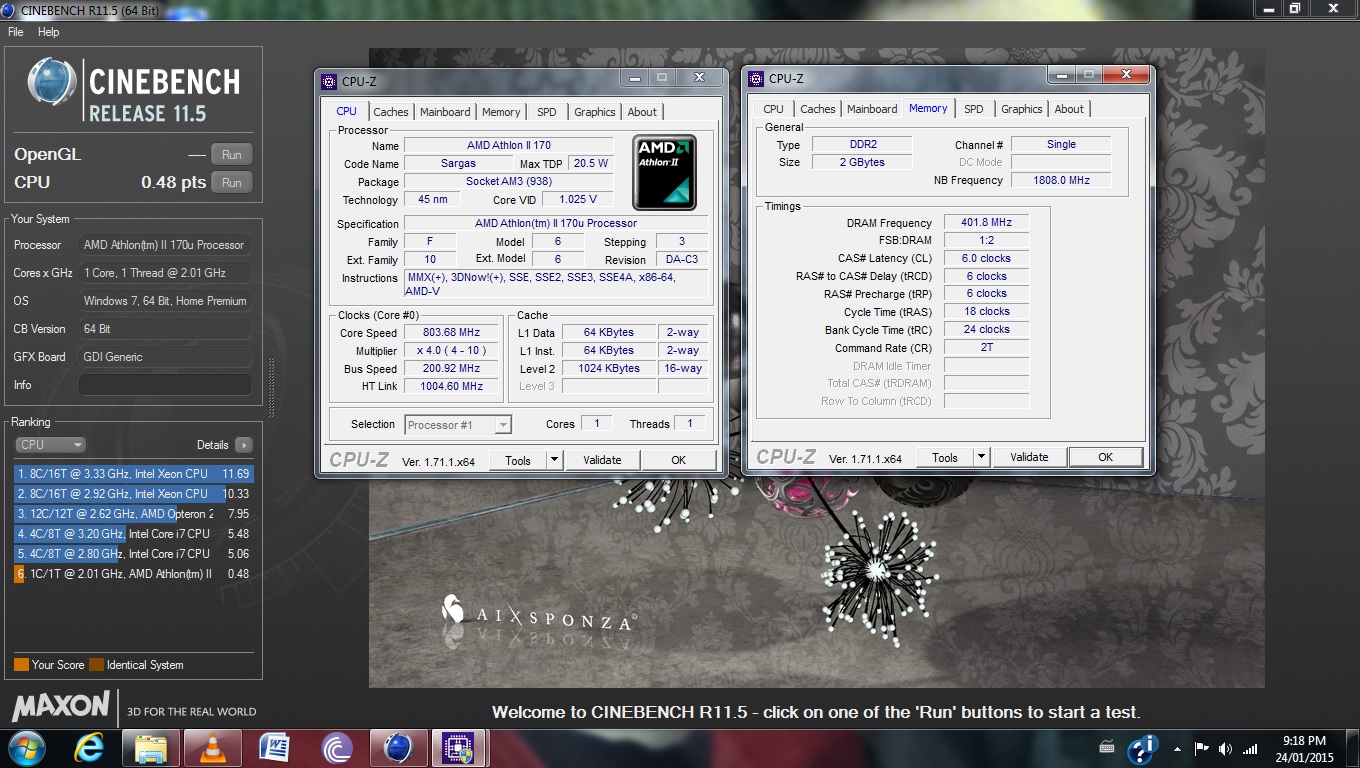The image size is (1360, 768).
Task: Open the Processor #1 selection dropdown
Action: 458,425
